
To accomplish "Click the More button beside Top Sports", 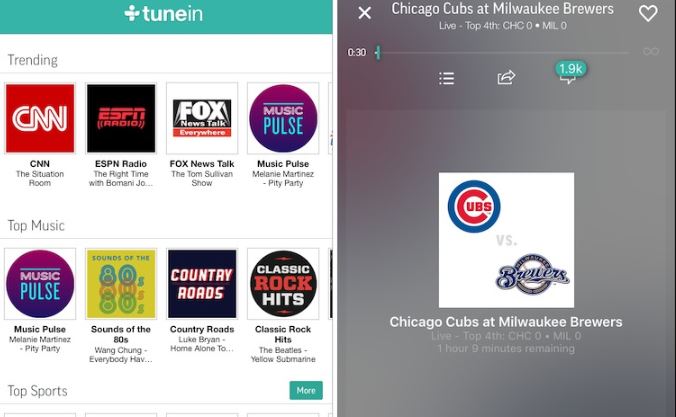I will coord(306,390).
